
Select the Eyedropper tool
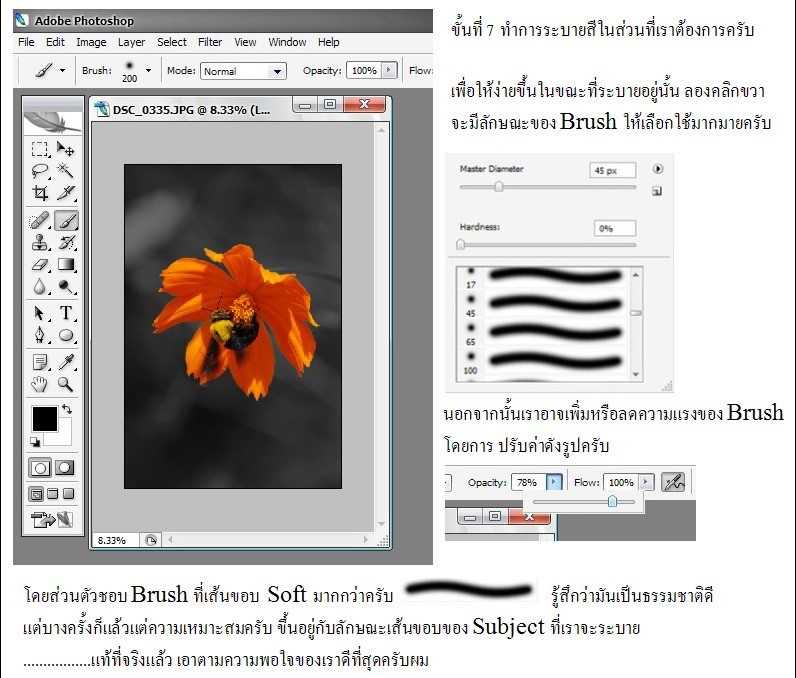pos(66,362)
